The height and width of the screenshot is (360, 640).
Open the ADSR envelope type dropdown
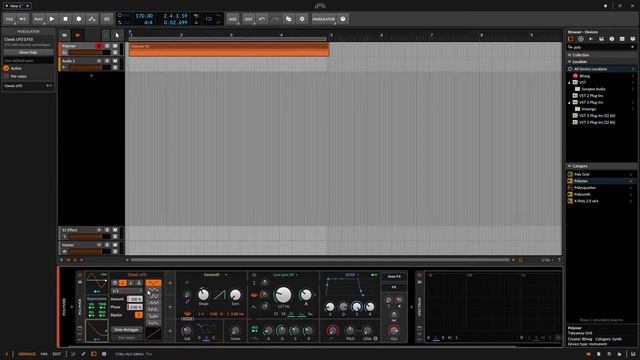(353, 275)
